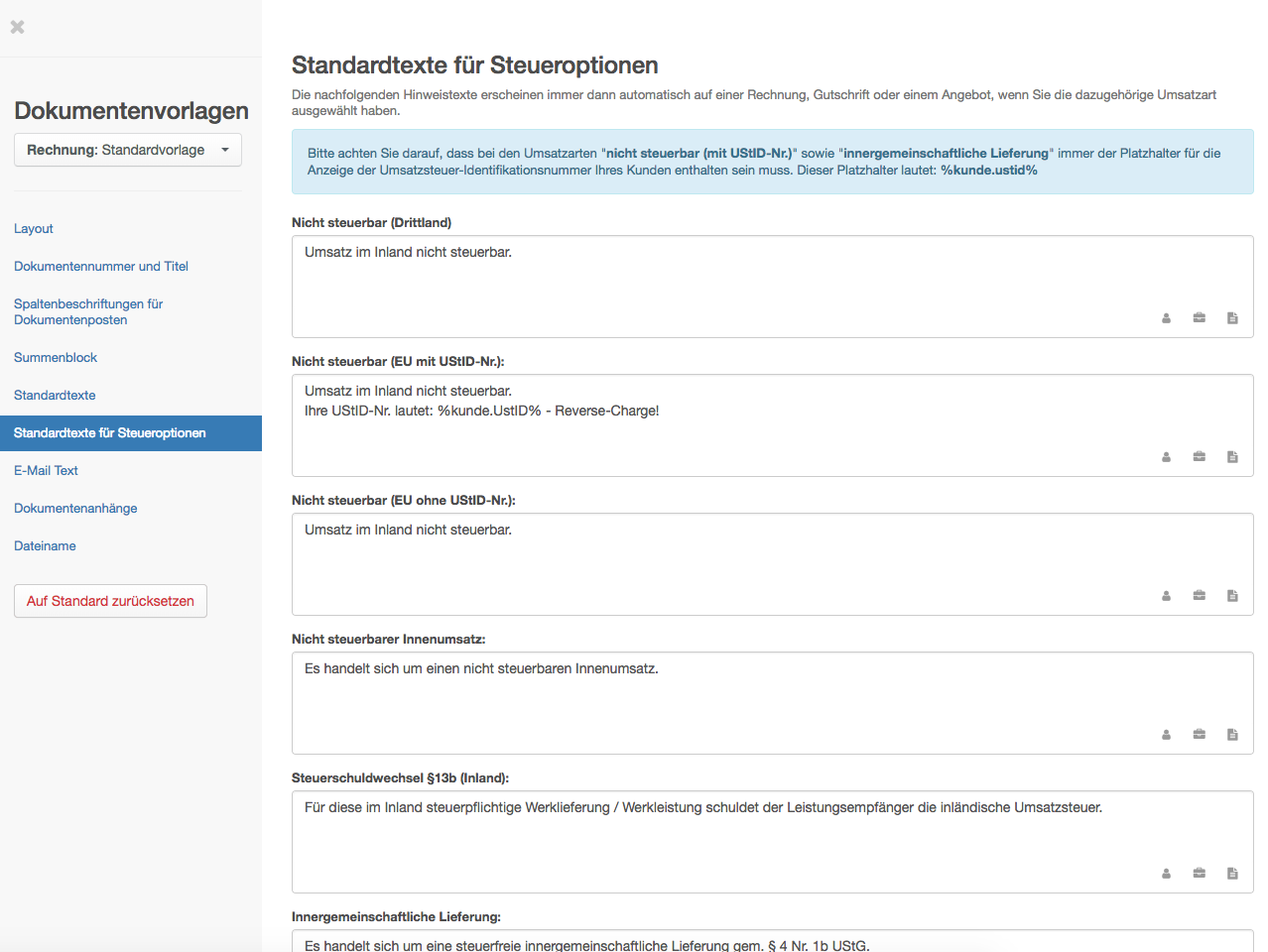The width and height of the screenshot is (1268, 952).
Task: Select Summenblock in the sidebar
Action: (x=56, y=358)
